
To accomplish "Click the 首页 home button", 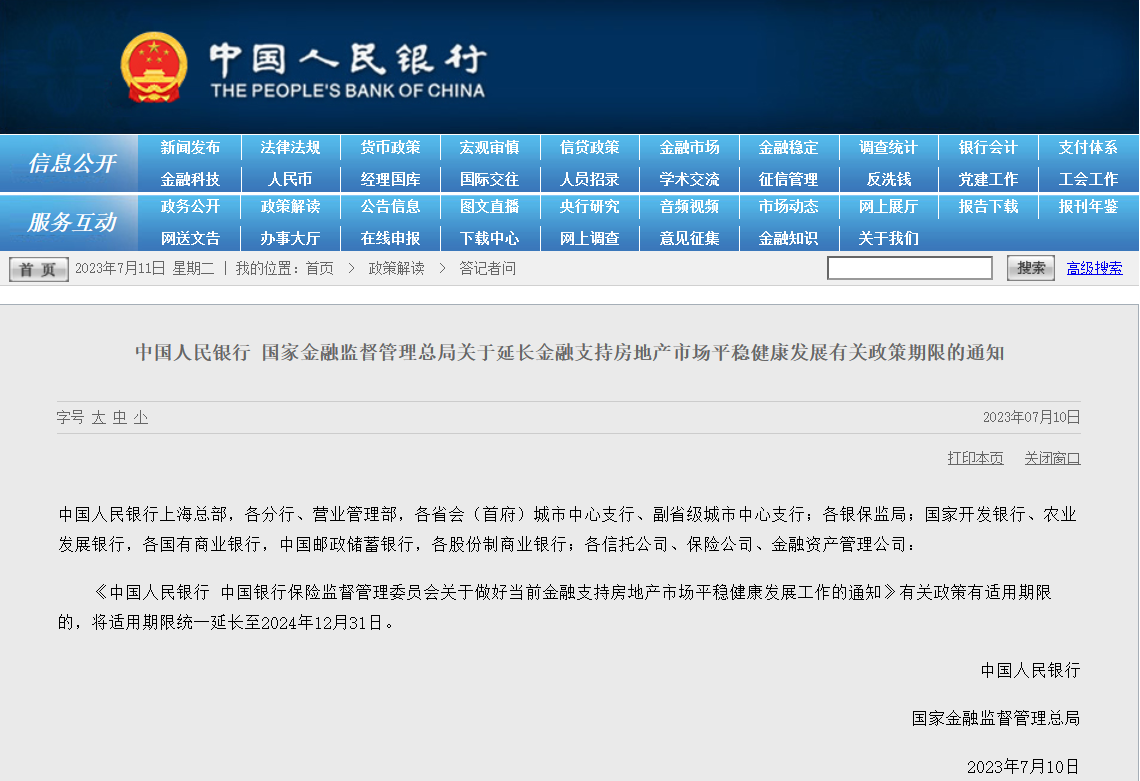I will click(x=39, y=269).
